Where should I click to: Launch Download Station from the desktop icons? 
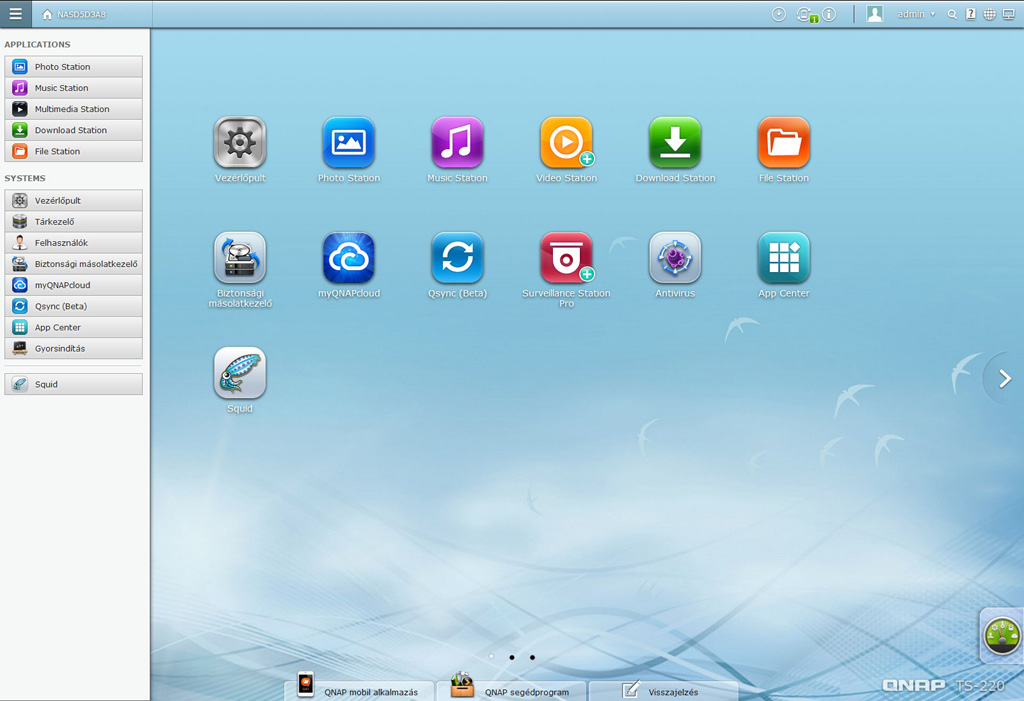(x=675, y=142)
